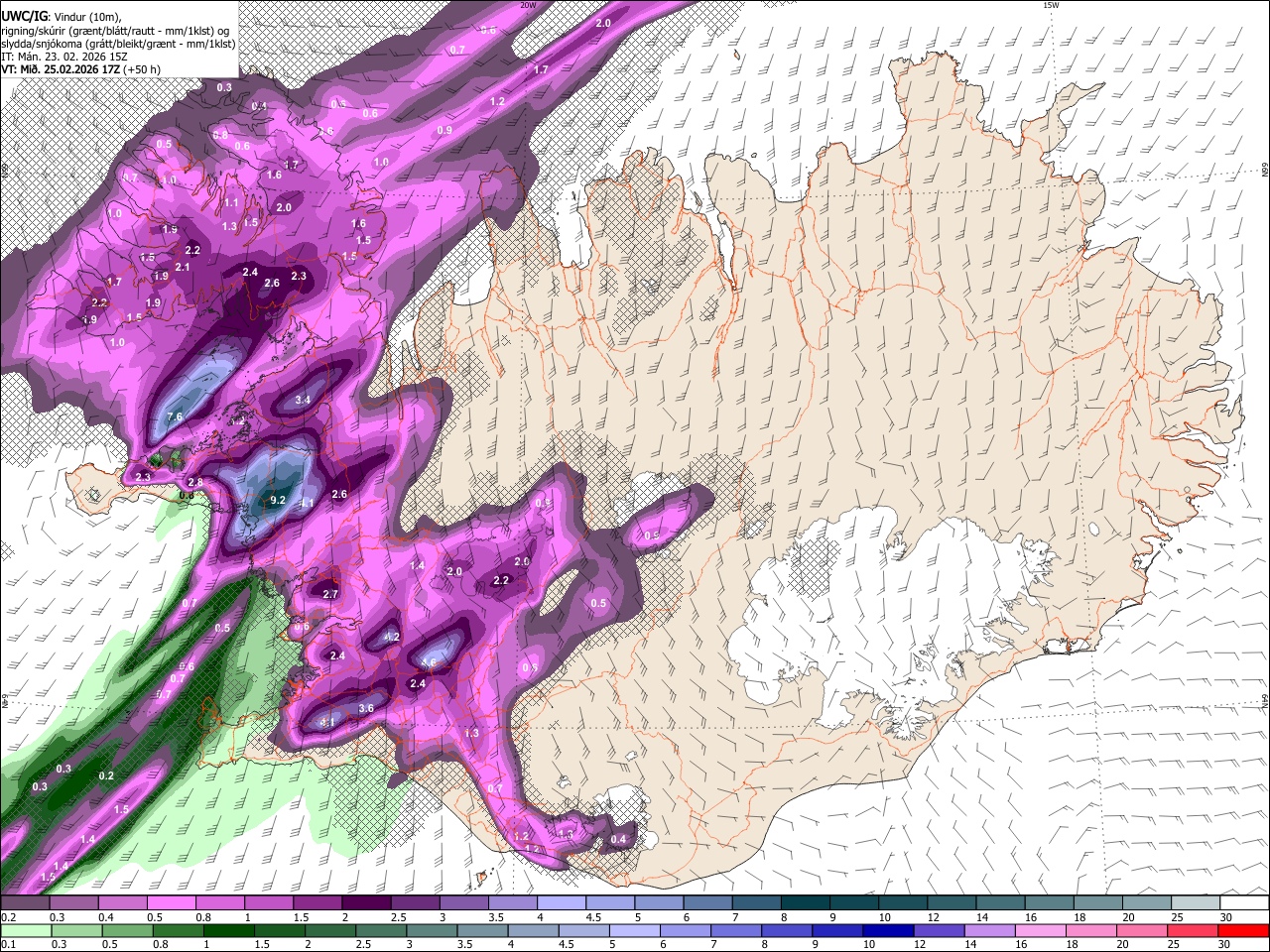Click the '2.1' precipitation value on the map
The height and width of the screenshot is (952, 1270).
[183, 267]
